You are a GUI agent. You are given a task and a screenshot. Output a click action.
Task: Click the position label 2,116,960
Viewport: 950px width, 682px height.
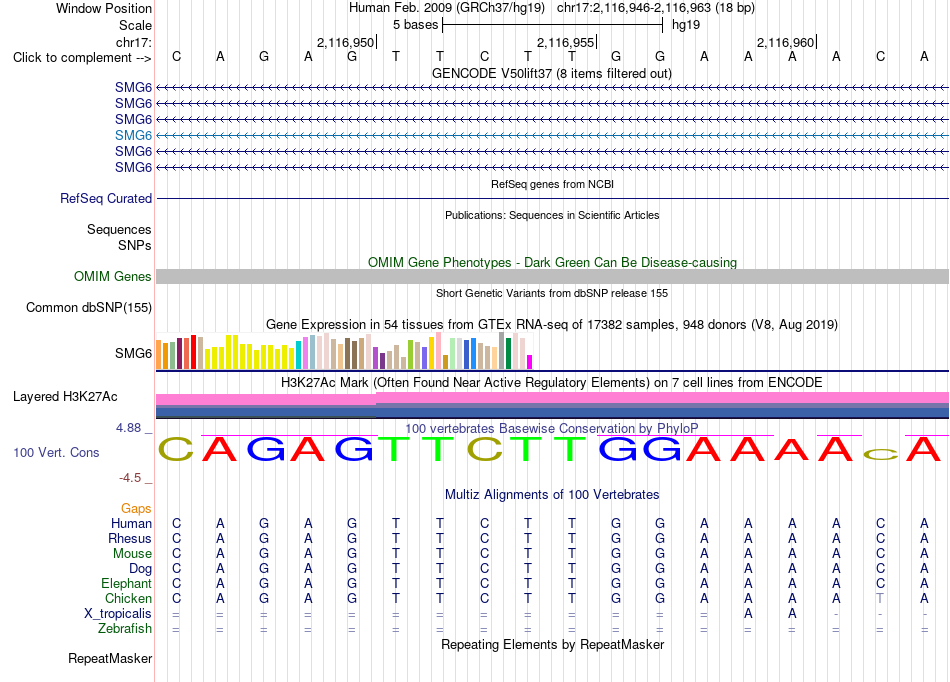click(785, 42)
